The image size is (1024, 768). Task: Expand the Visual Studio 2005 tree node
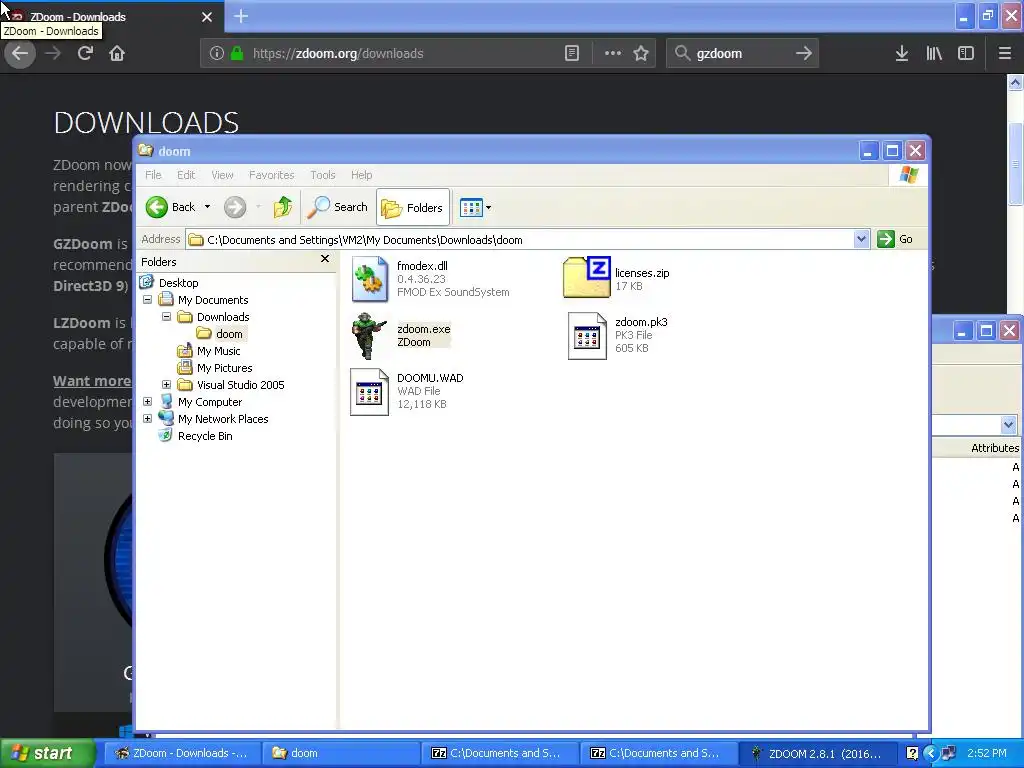167,385
